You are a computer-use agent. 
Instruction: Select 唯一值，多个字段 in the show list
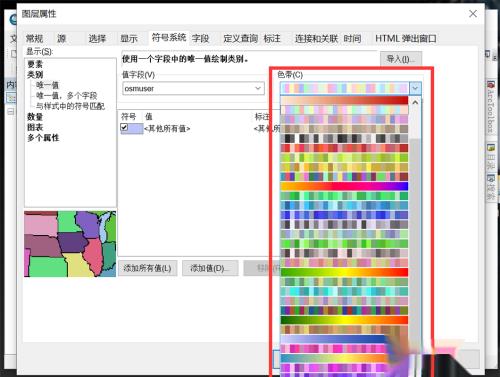pyautogui.click(x=66, y=96)
